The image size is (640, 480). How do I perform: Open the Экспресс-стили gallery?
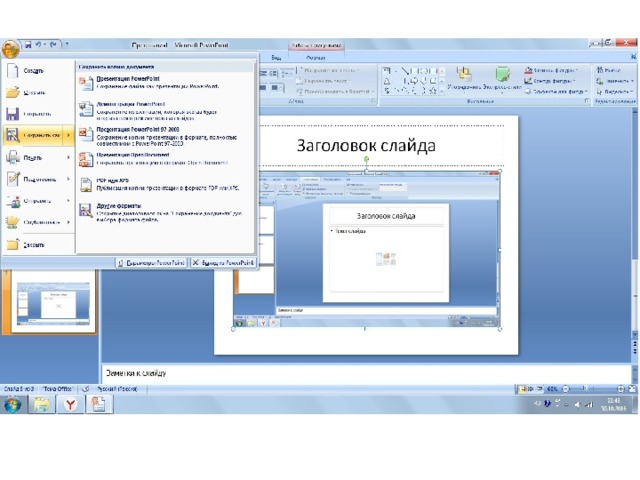coord(502,79)
